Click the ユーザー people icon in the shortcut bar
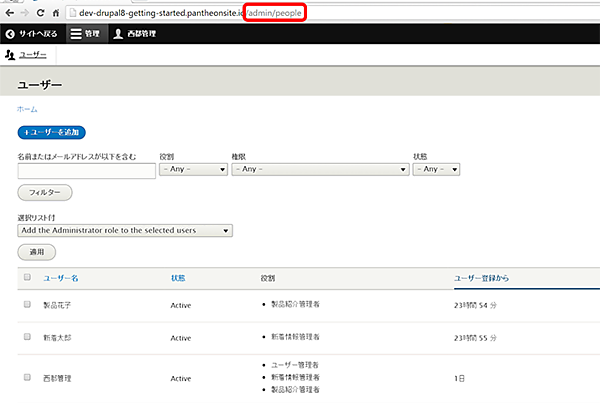Image resolution: width=600 pixels, height=403 pixels. tap(11, 55)
